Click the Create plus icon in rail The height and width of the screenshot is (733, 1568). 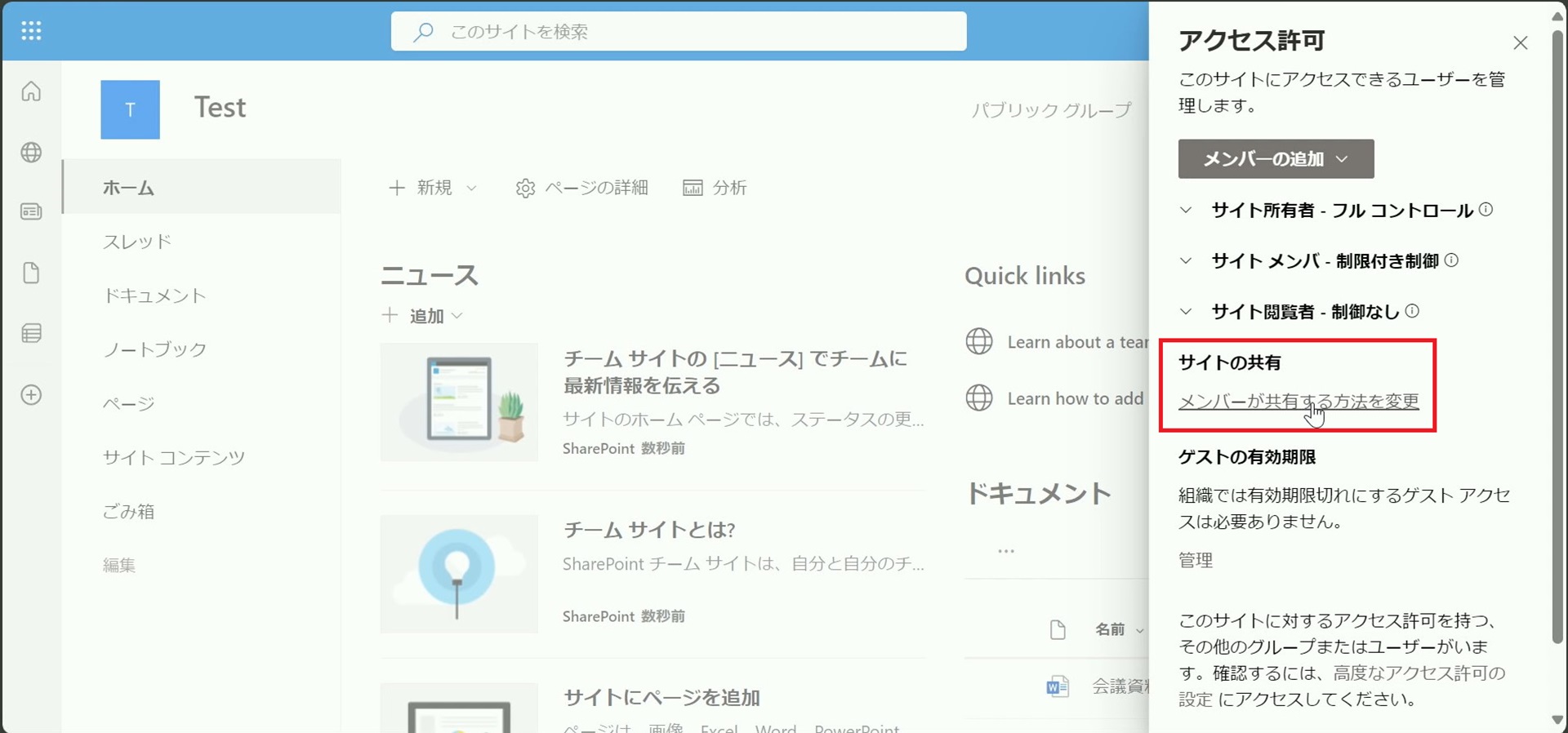[x=31, y=395]
